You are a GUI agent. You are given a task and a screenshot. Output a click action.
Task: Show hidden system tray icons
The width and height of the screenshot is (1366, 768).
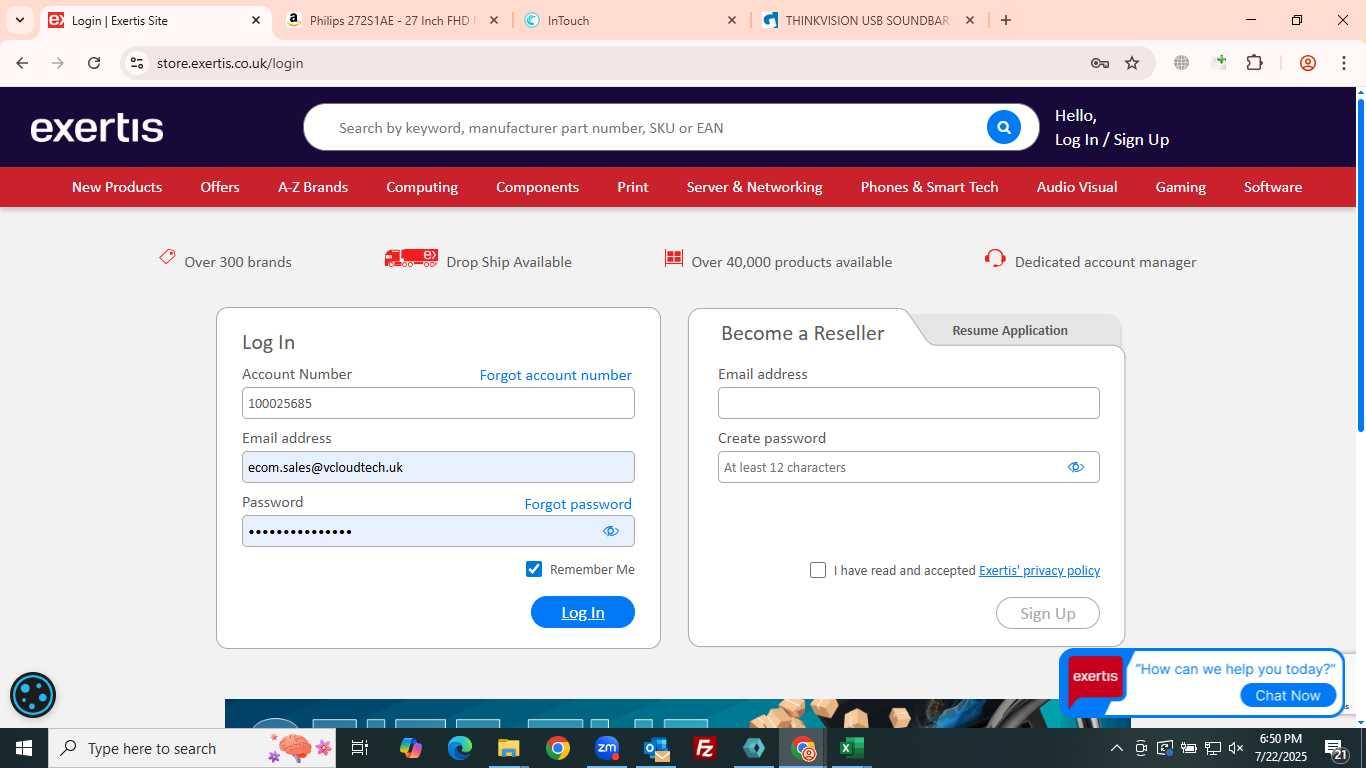pyautogui.click(x=1117, y=748)
